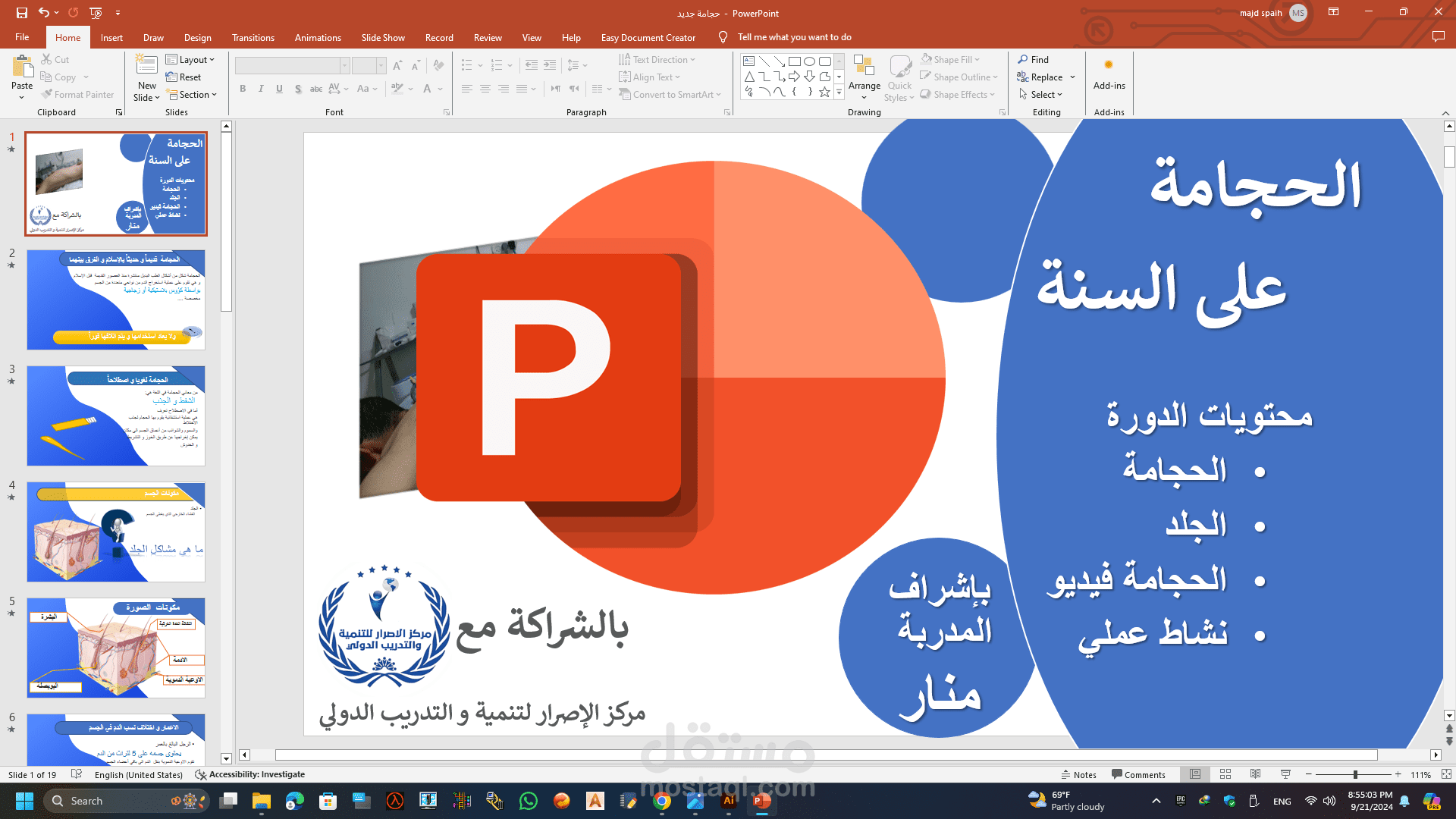Viewport: 1456px width, 819px height.
Task: Toggle the Notes pane
Action: coord(1078,774)
